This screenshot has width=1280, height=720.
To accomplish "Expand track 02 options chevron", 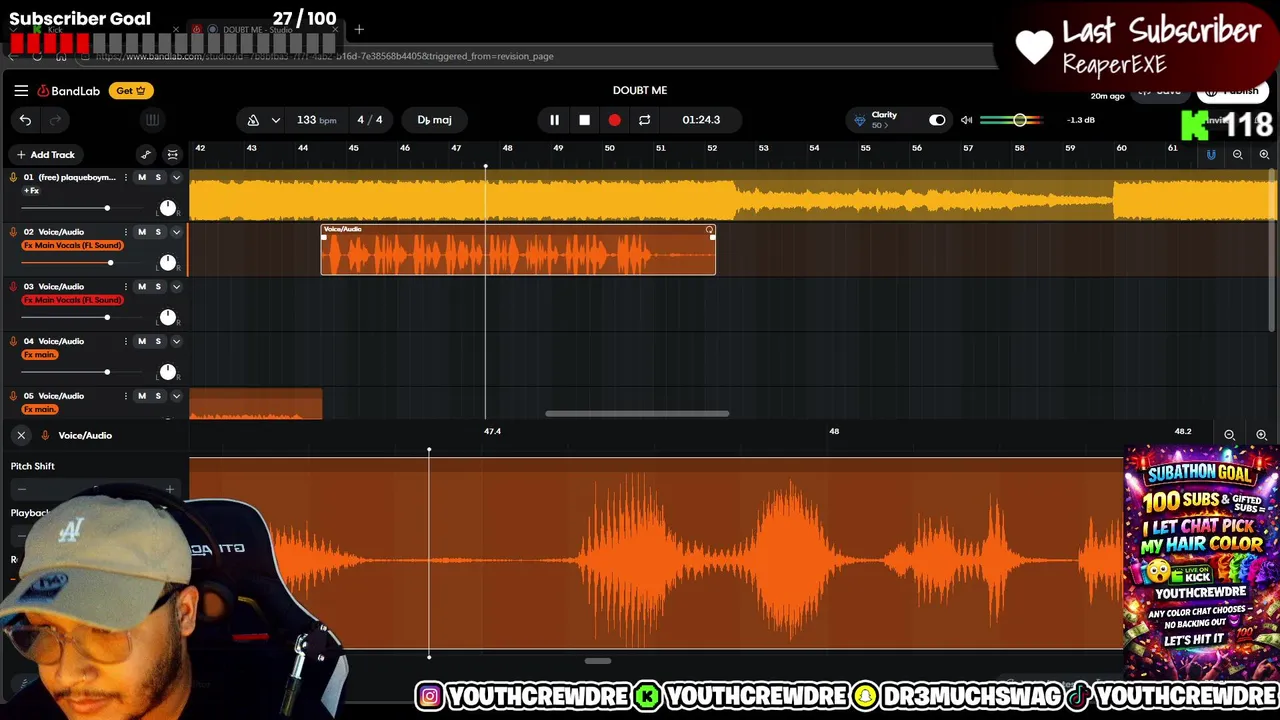I will (176, 232).
